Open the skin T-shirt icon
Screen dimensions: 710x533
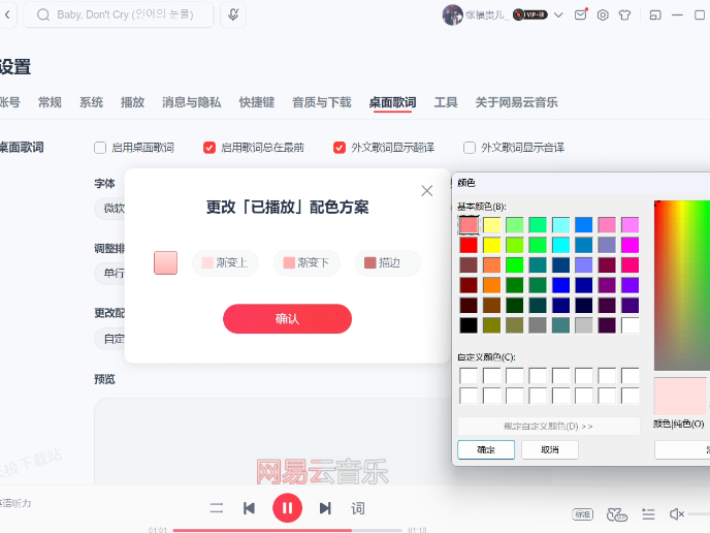coord(625,15)
